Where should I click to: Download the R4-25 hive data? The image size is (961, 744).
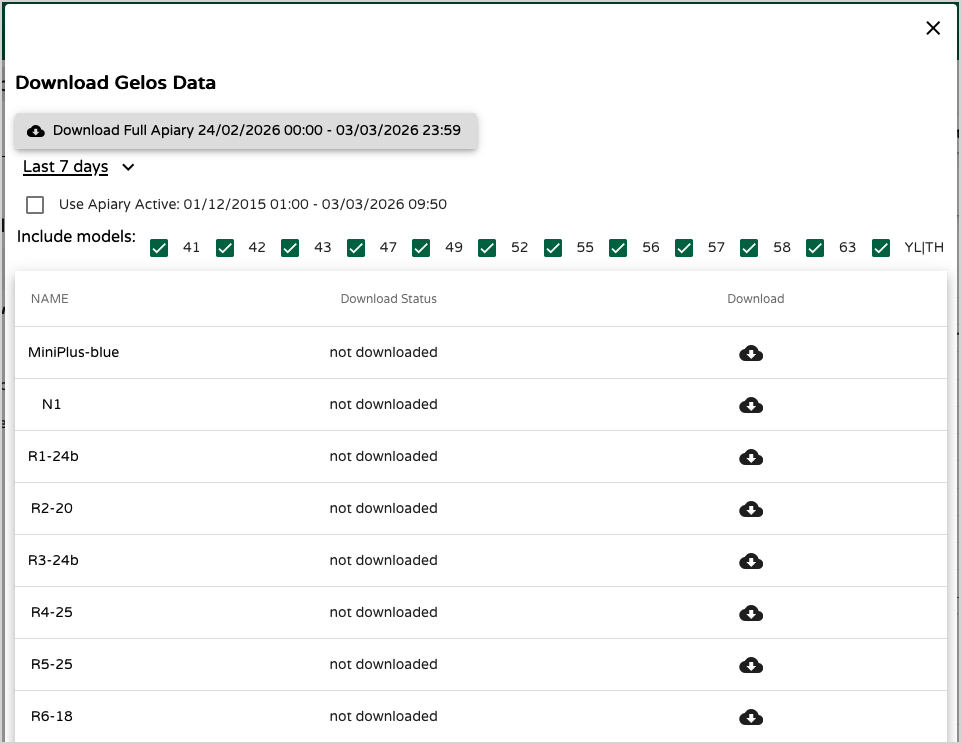751,613
